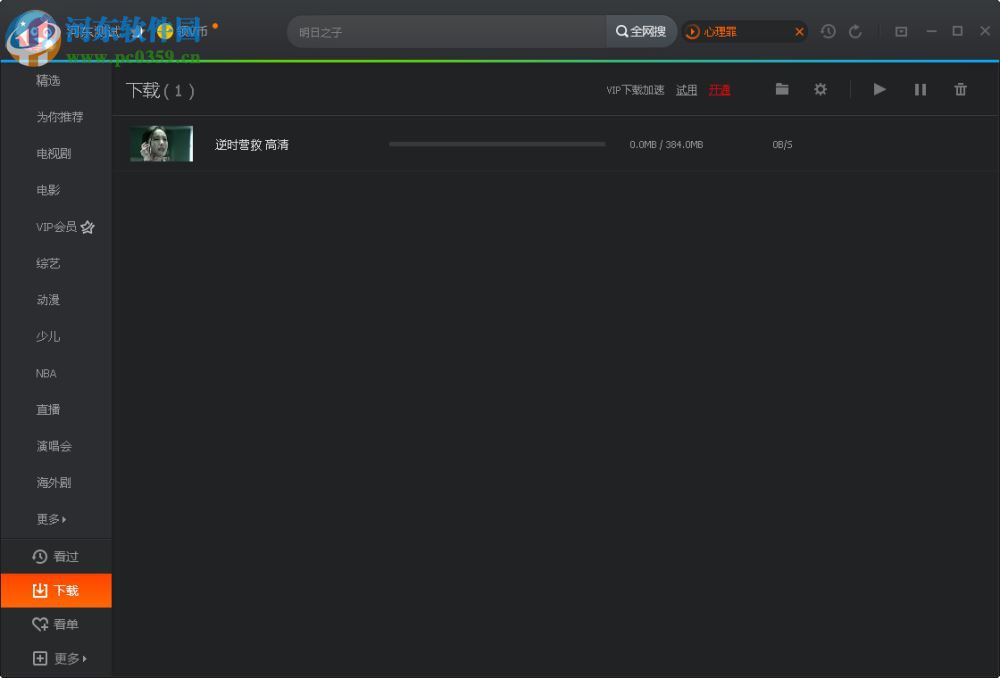Open NBA section
Image resolution: width=1000 pixels, height=678 pixels.
[x=46, y=373]
